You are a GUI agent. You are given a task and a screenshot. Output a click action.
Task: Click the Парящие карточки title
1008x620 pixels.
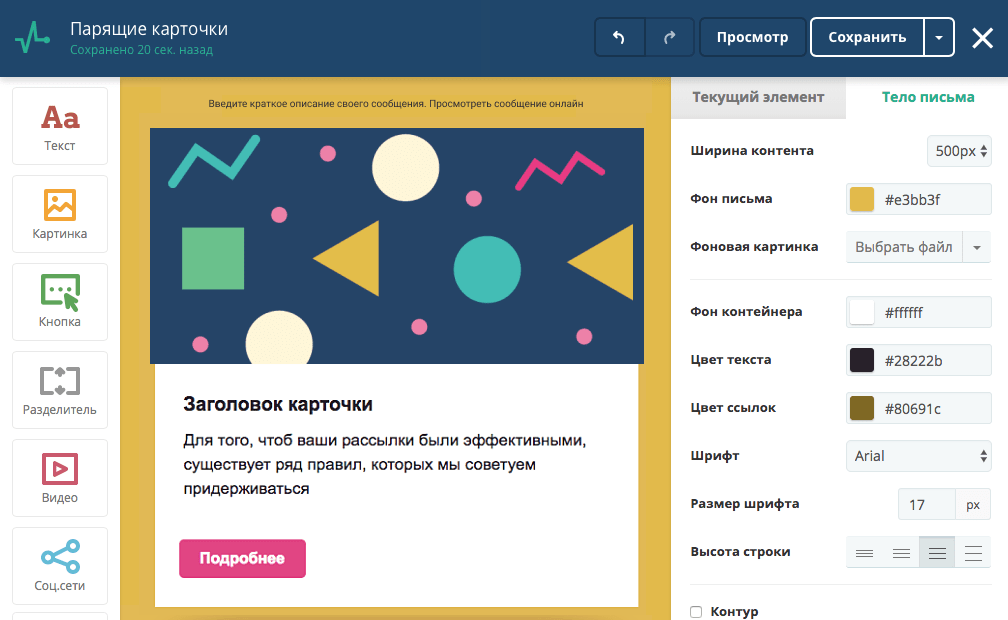[149, 29]
